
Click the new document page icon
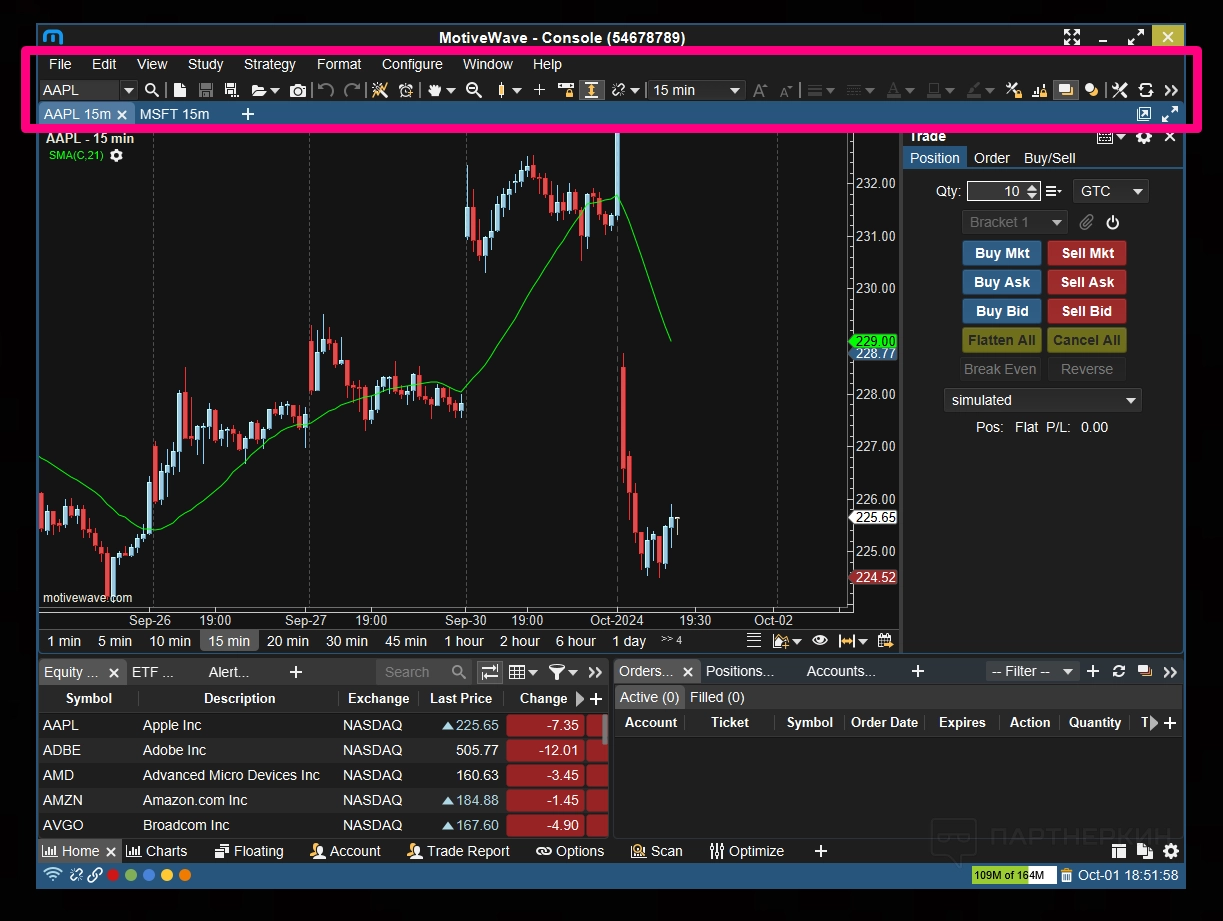pos(180,90)
